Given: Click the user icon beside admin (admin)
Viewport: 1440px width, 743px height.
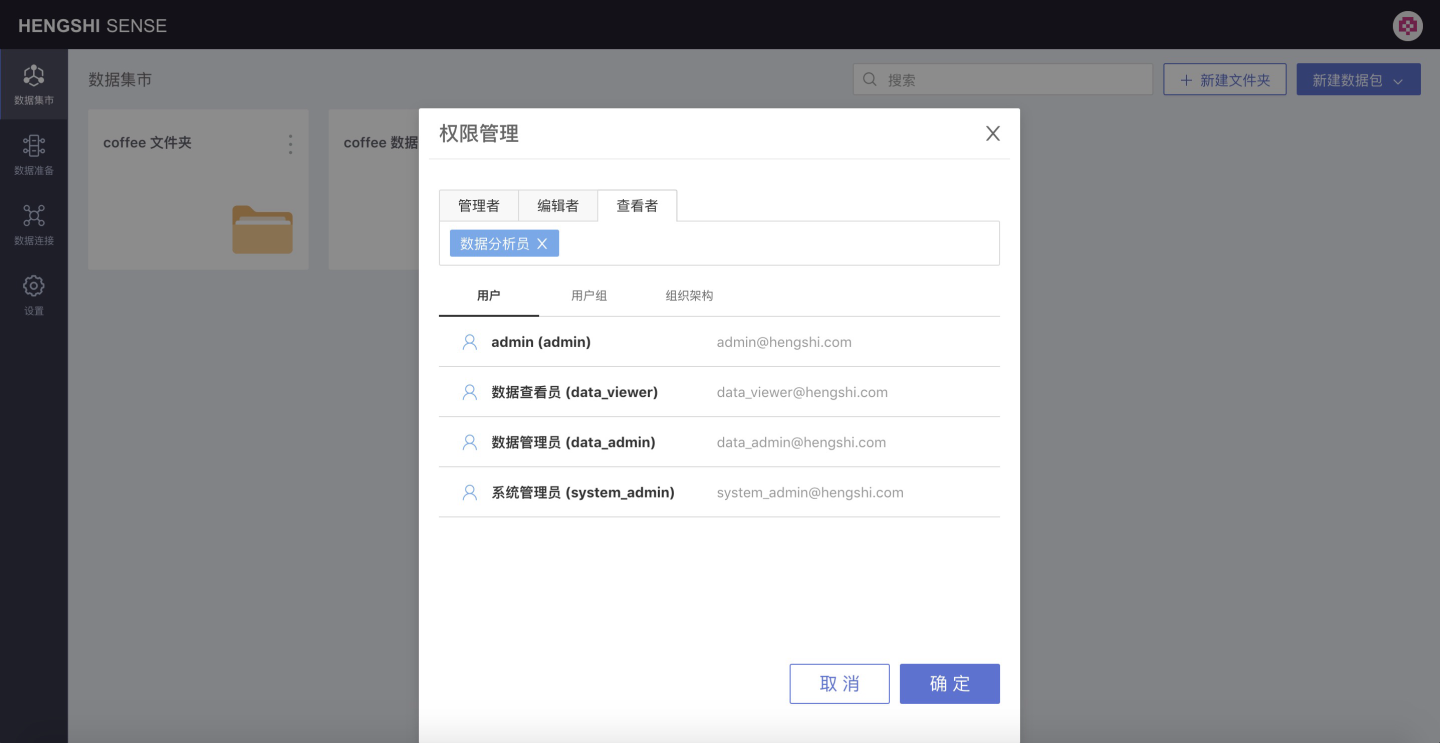Looking at the screenshot, I should [469, 342].
